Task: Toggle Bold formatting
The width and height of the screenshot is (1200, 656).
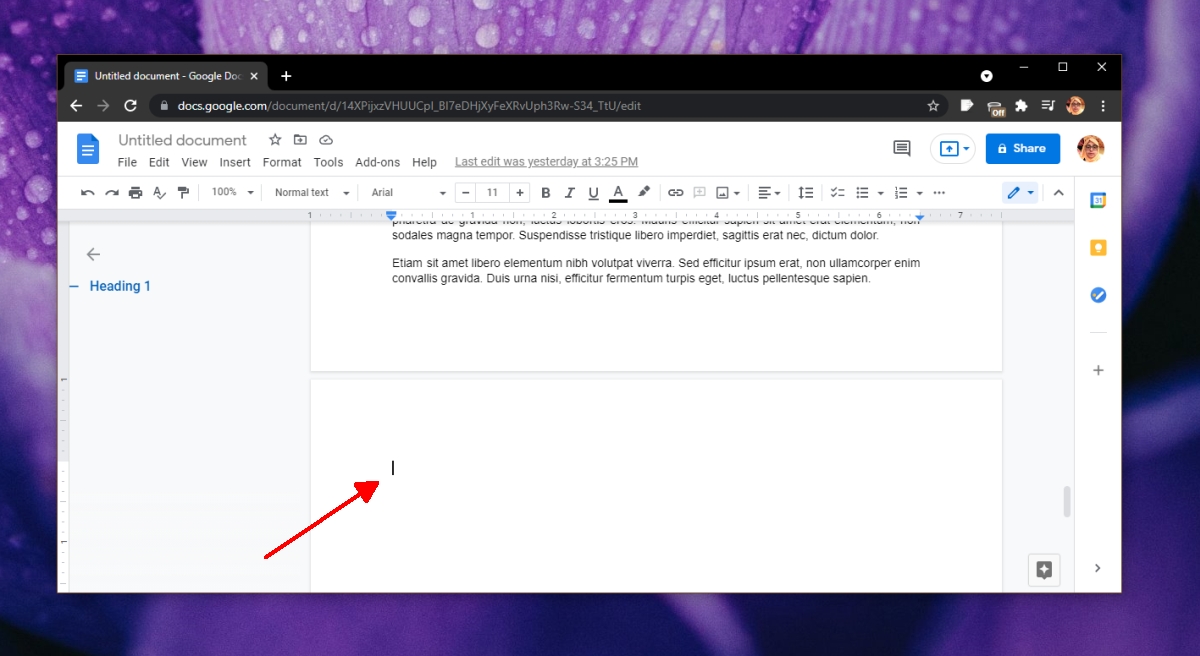Action: pos(546,192)
